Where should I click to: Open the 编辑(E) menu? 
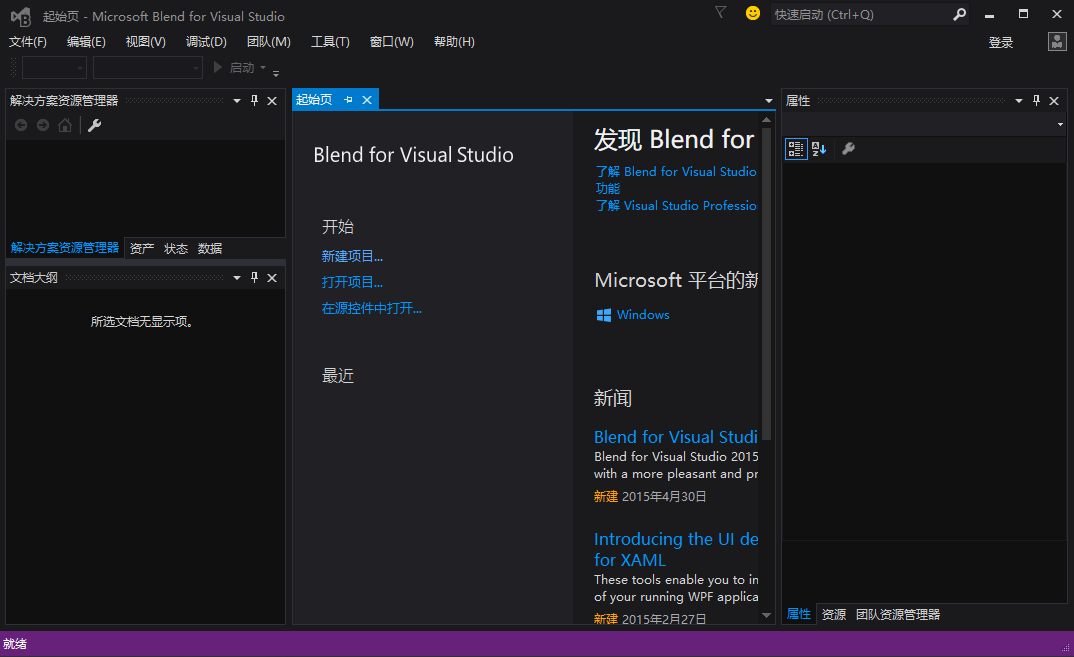(x=86, y=42)
